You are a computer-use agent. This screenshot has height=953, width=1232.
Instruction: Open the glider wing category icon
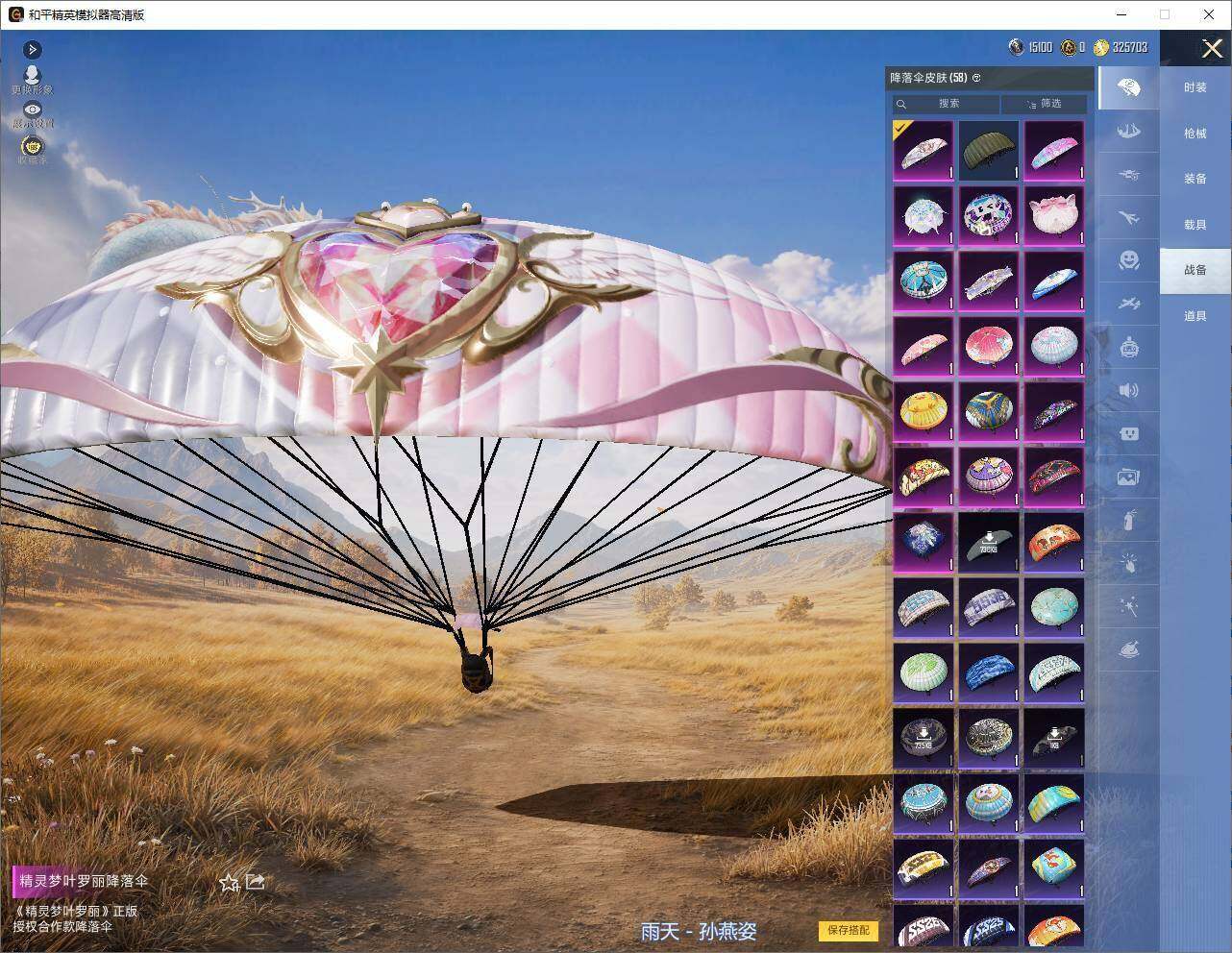[x=1128, y=132]
